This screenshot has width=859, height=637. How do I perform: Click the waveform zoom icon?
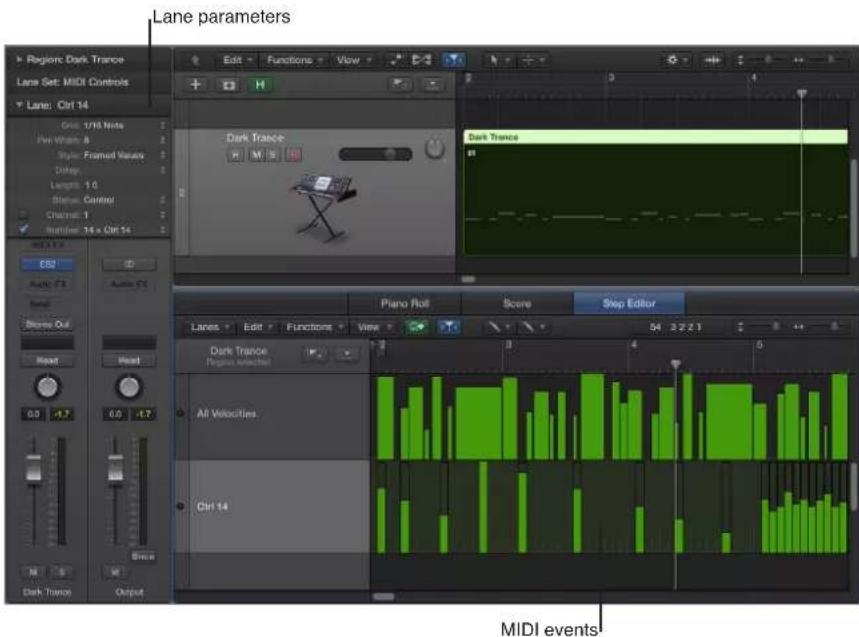point(712,60)
